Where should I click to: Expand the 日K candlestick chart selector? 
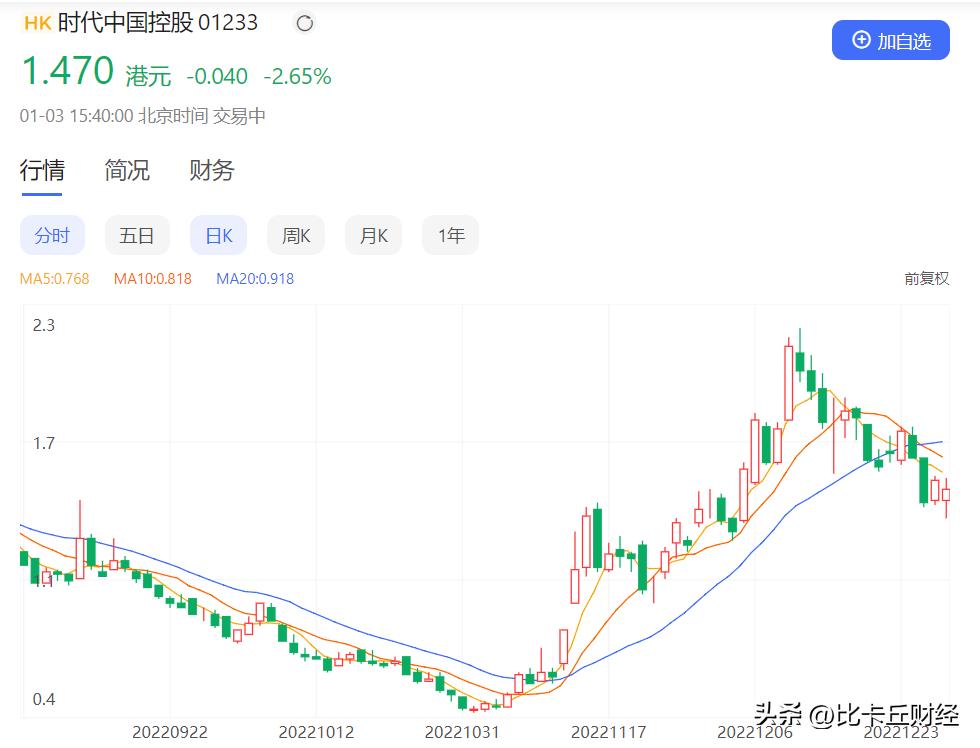click(x=218, y=234)
